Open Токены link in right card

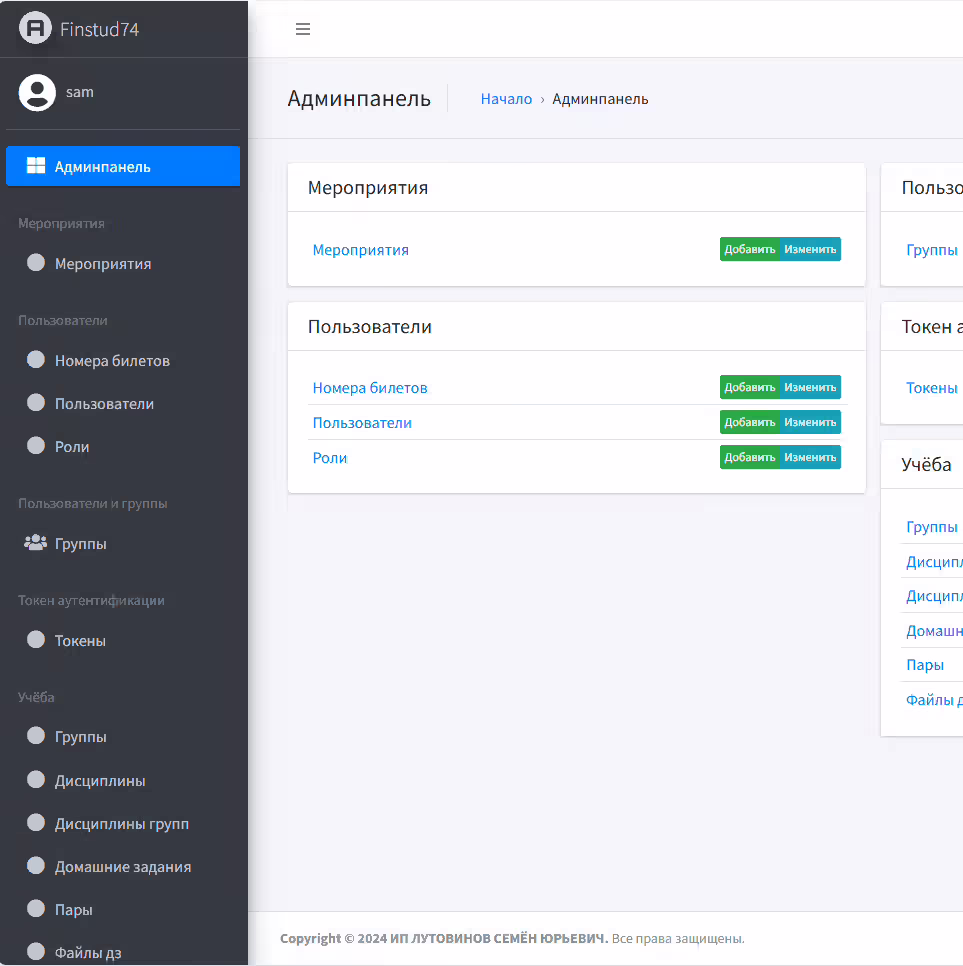pos(932,388)
